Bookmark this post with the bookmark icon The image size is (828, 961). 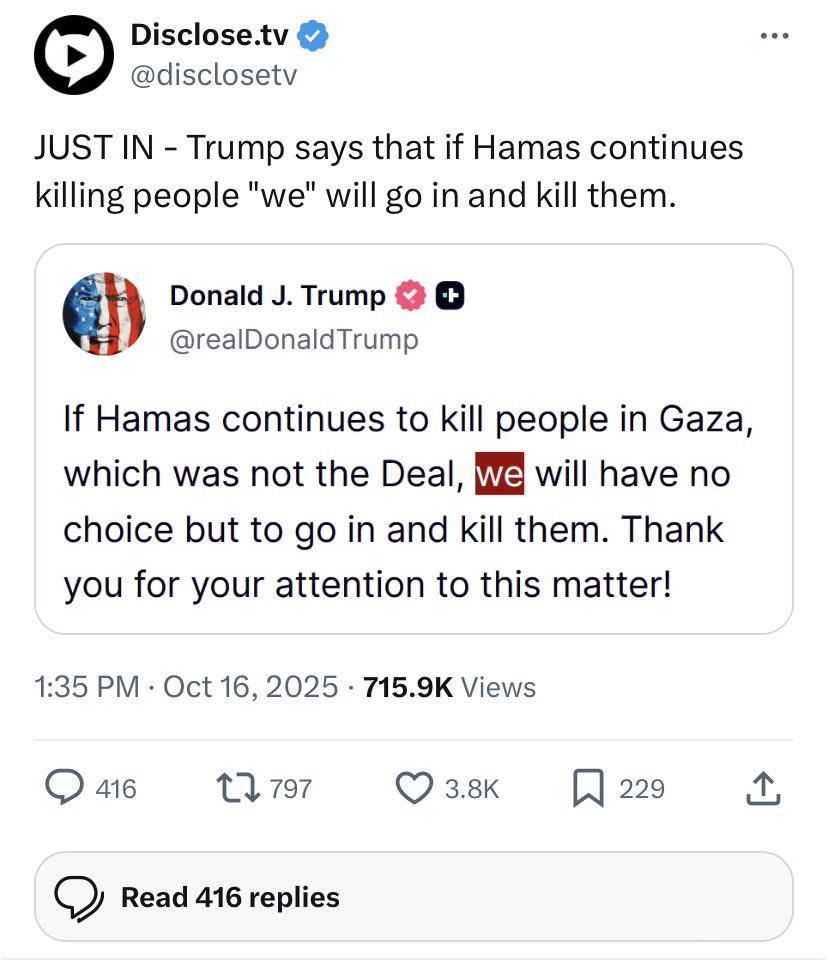(x=587, y=789)
